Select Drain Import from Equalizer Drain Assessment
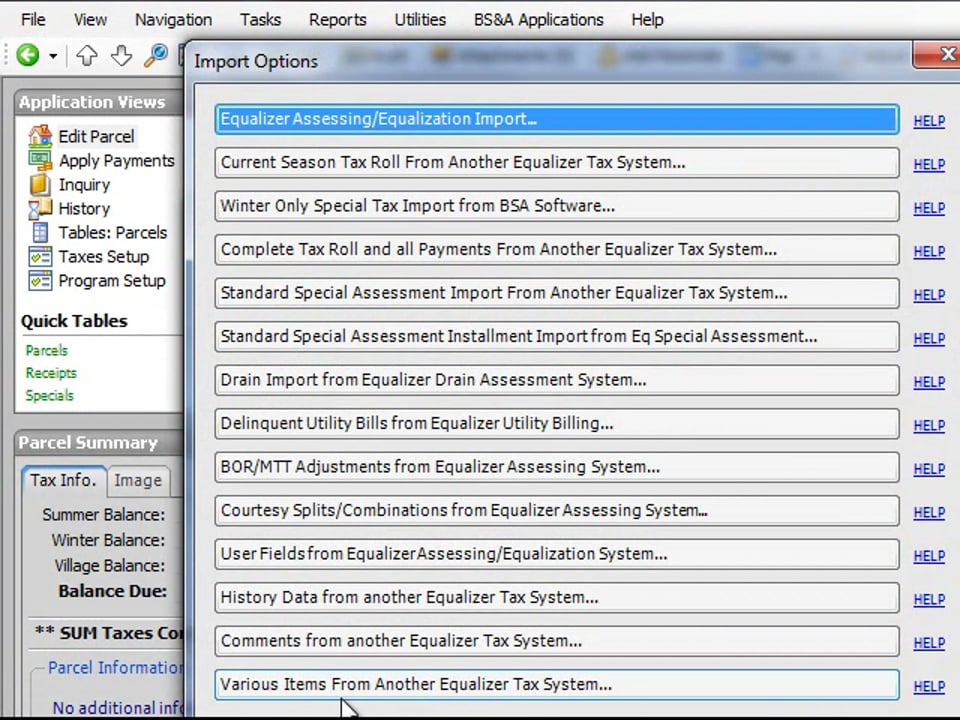 557,380
